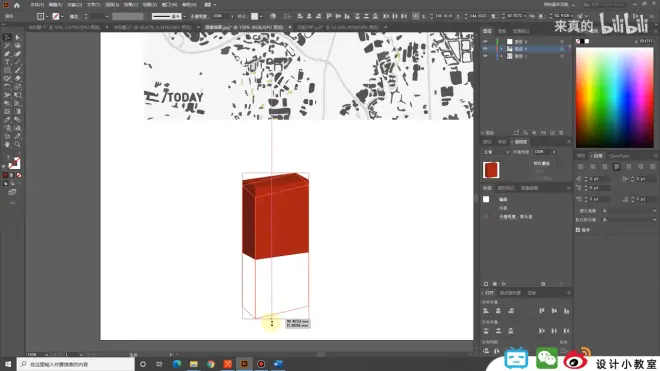Expand the selected middle layer's arrow
660x371 pixels.
(501, 49)
